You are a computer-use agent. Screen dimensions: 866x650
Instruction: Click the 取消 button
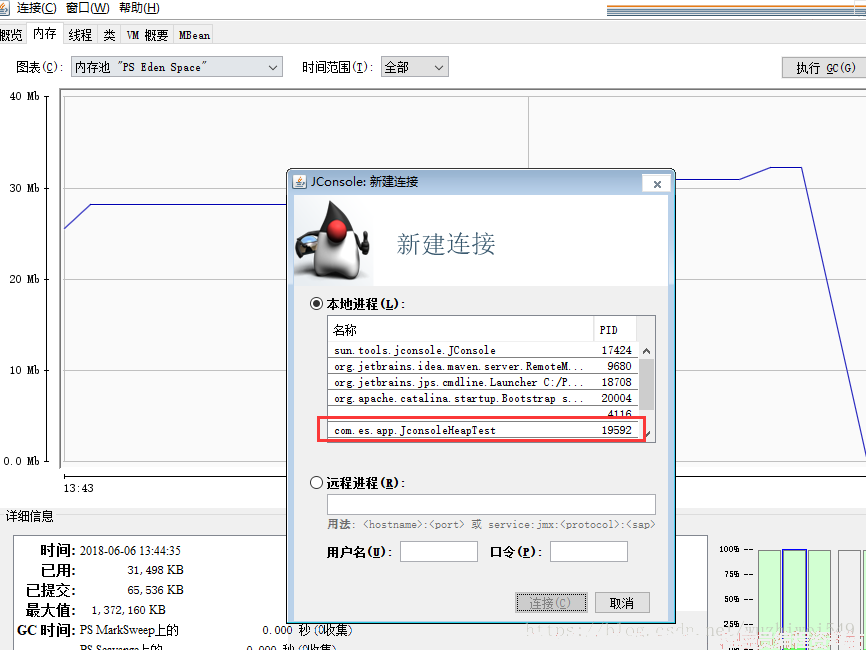click(622, 603)
